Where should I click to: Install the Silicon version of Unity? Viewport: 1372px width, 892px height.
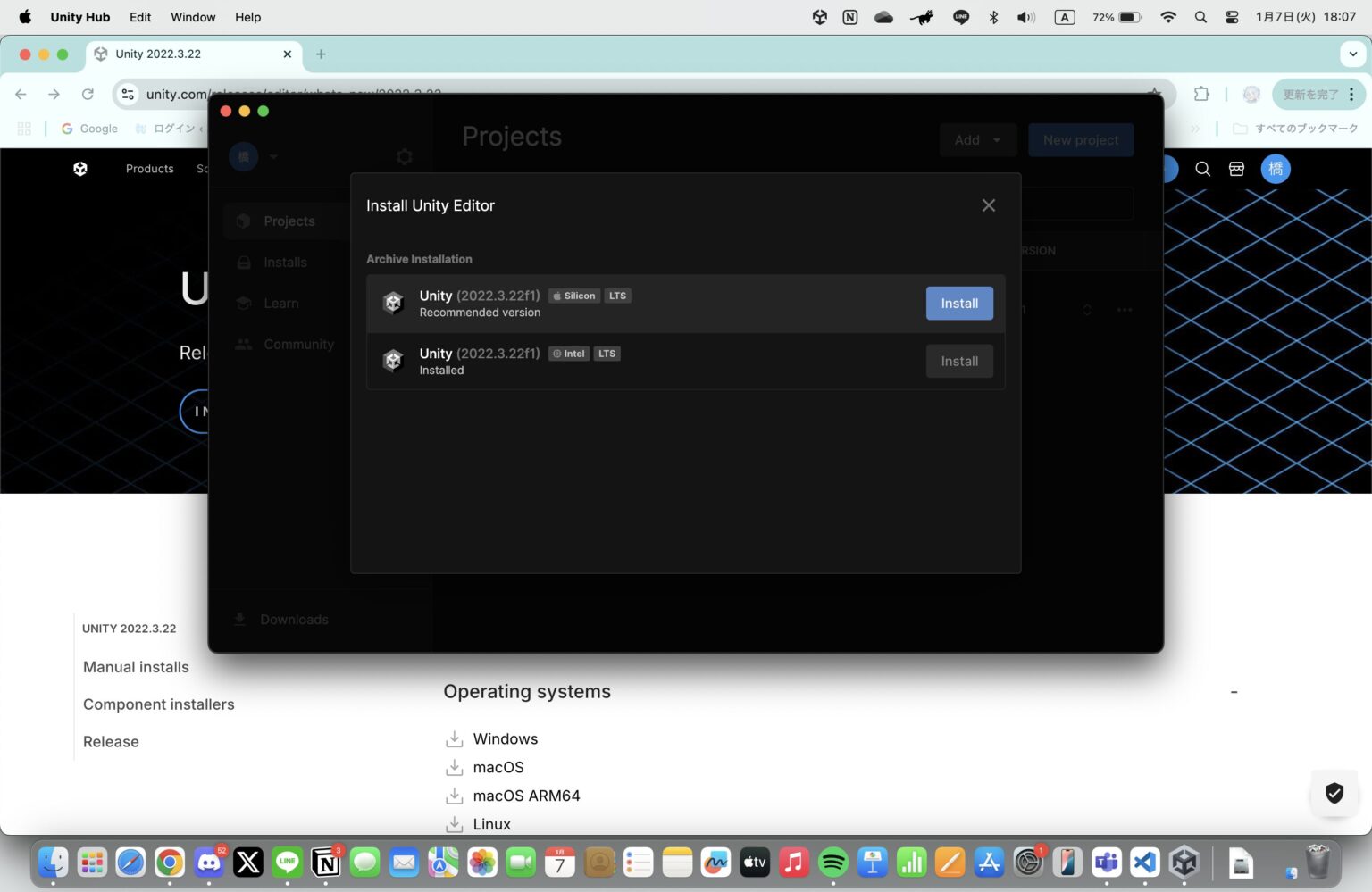(x=958, y=304)
